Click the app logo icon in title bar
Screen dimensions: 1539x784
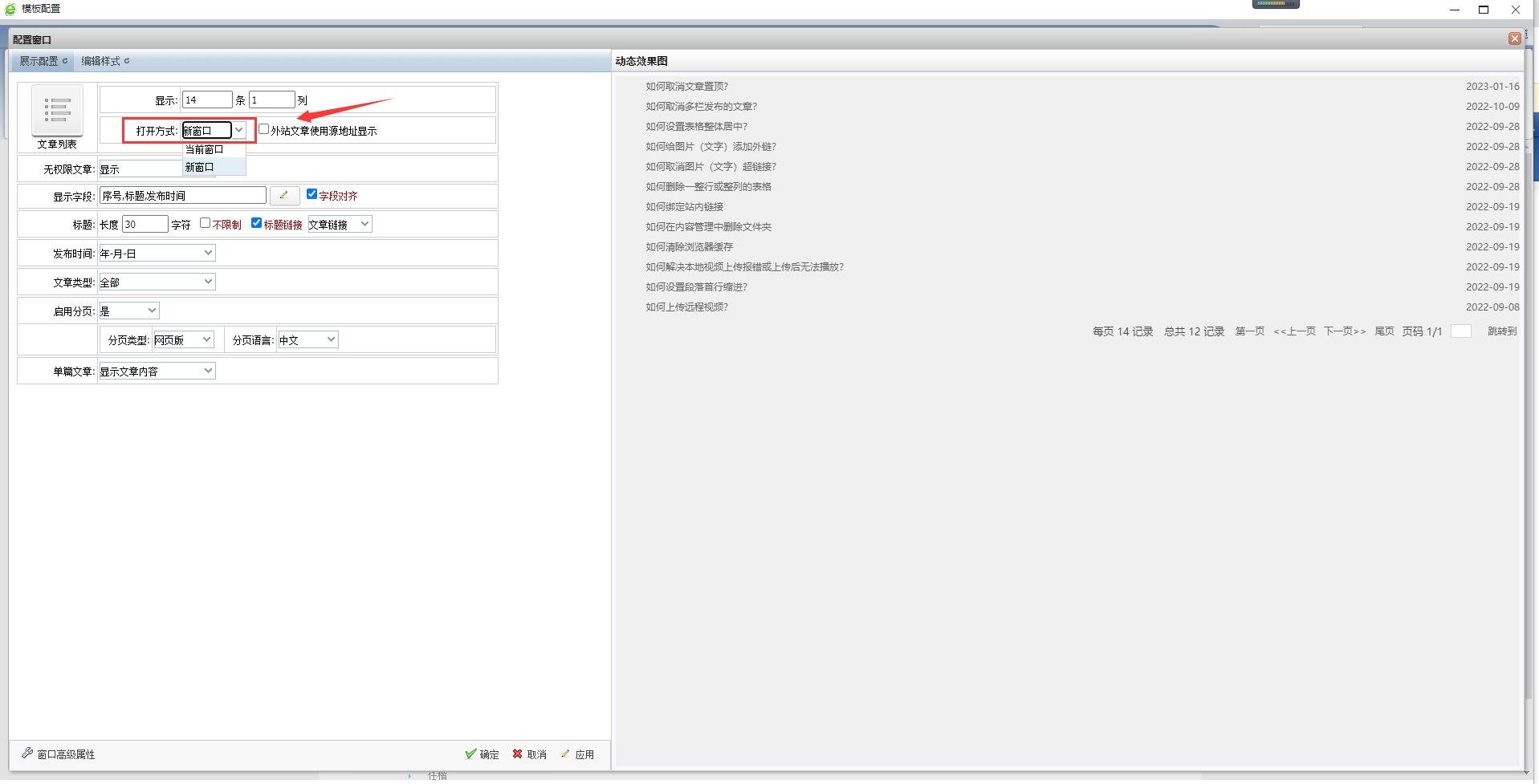coord(10,9)
